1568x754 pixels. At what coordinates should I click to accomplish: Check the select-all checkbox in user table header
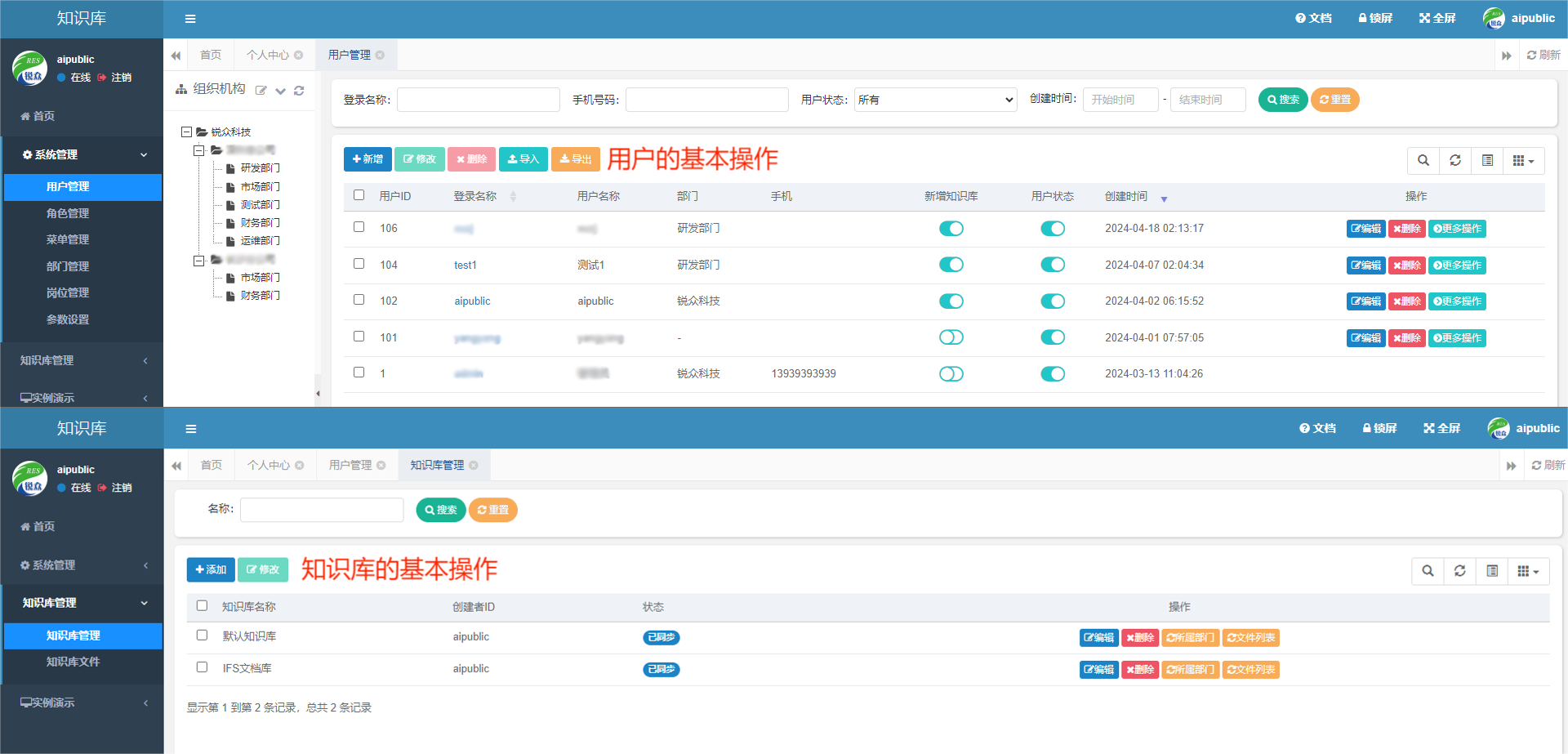point(359,195)
